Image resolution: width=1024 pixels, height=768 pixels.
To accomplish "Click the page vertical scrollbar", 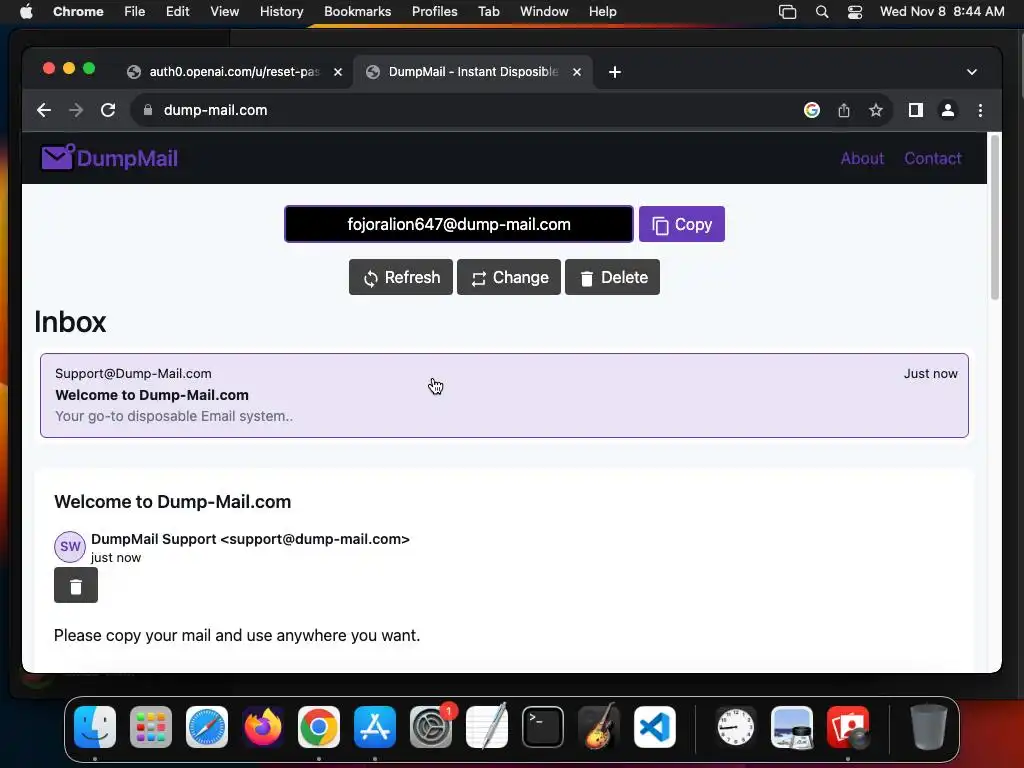I will click(x=995, y=217).
